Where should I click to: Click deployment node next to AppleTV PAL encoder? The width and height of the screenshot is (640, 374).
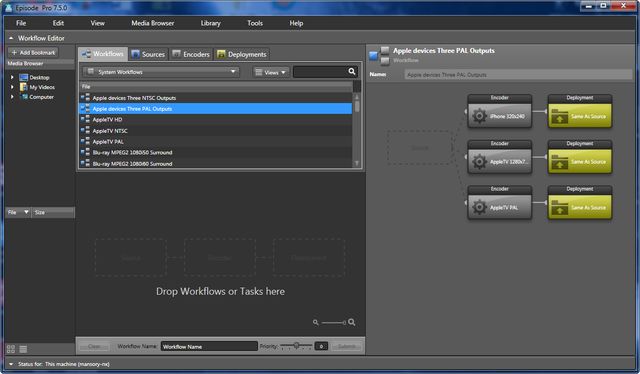pyautogui.click(x=580, y=203)
